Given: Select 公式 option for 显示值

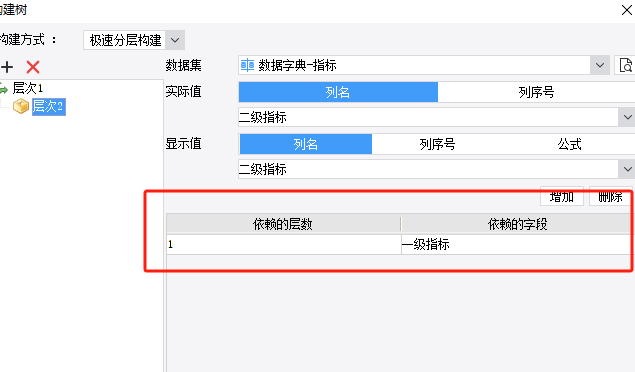Looking at the screenshot, I should tap(569, 144).
